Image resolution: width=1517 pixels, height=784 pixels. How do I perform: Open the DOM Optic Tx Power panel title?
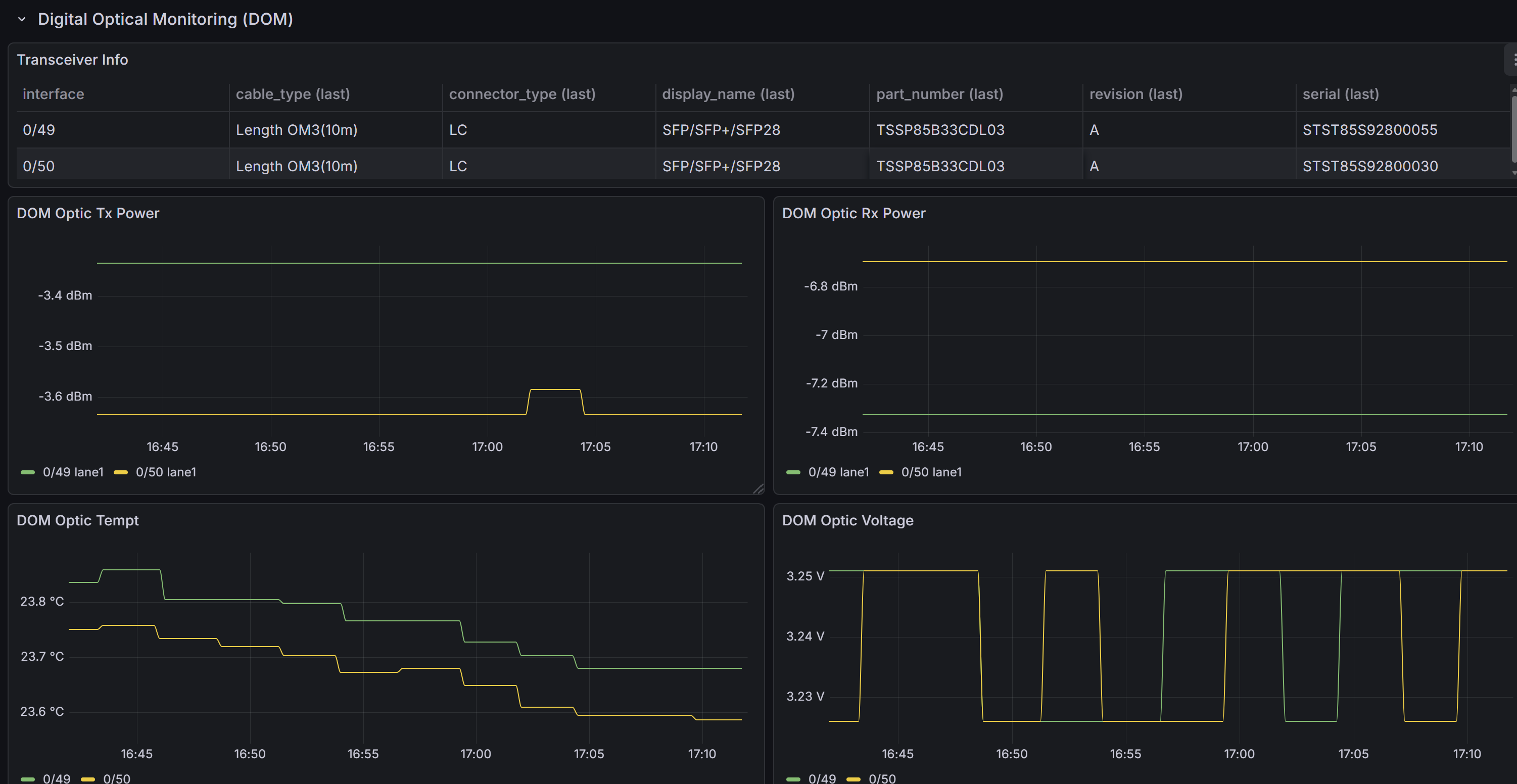(x=88, y=213)
